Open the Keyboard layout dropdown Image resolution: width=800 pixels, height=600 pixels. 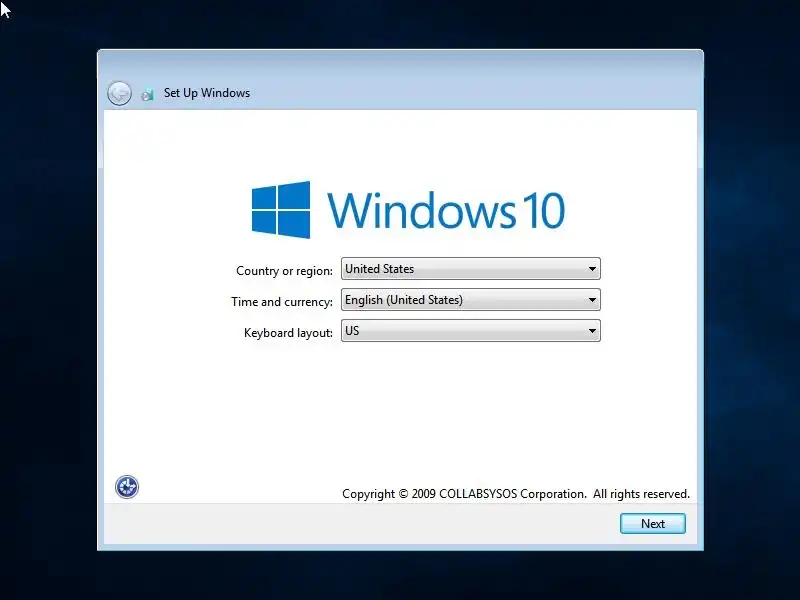click(470, 331)
